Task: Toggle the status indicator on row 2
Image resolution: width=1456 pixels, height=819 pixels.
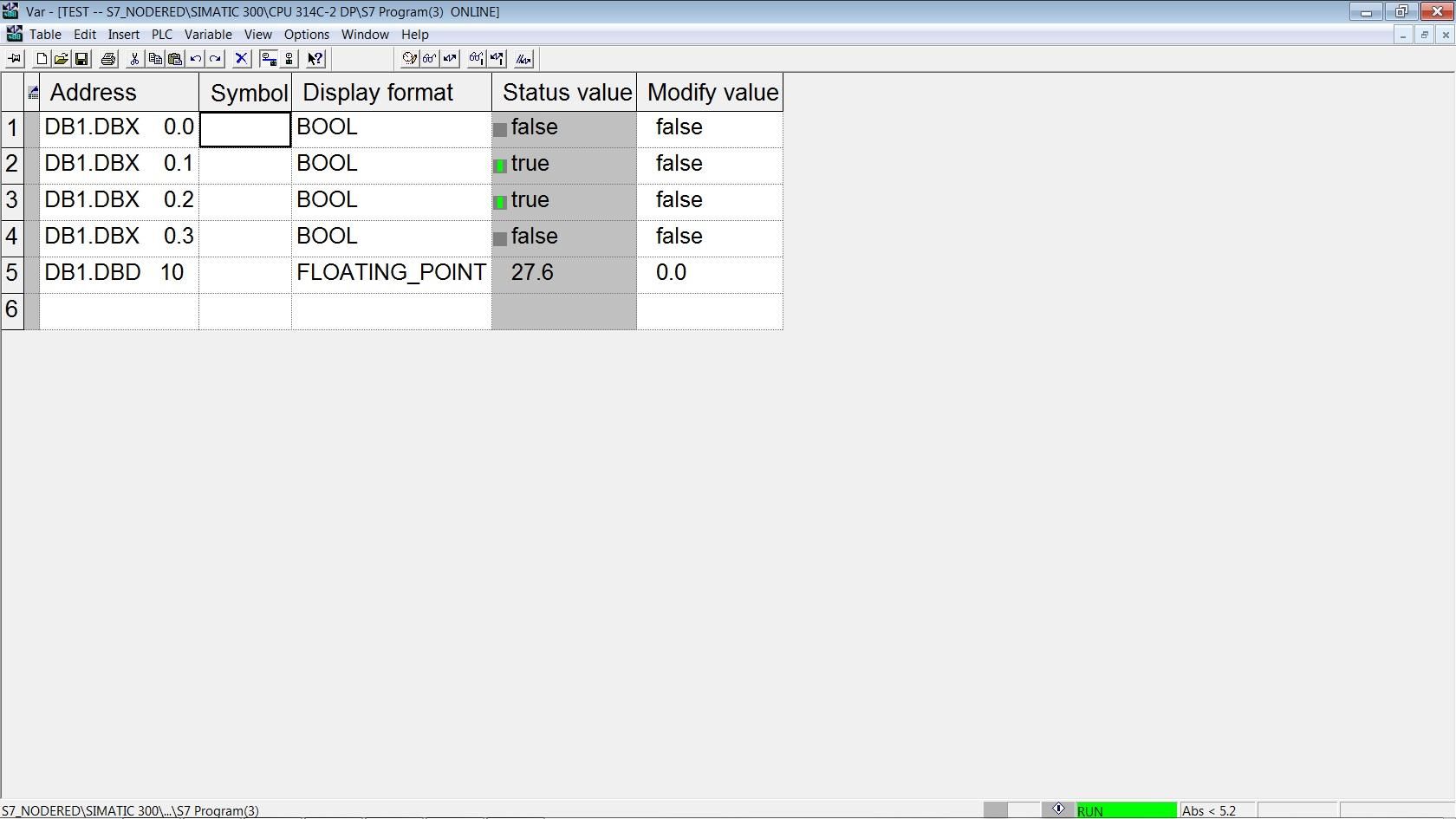Action: [x=500, y=165]
